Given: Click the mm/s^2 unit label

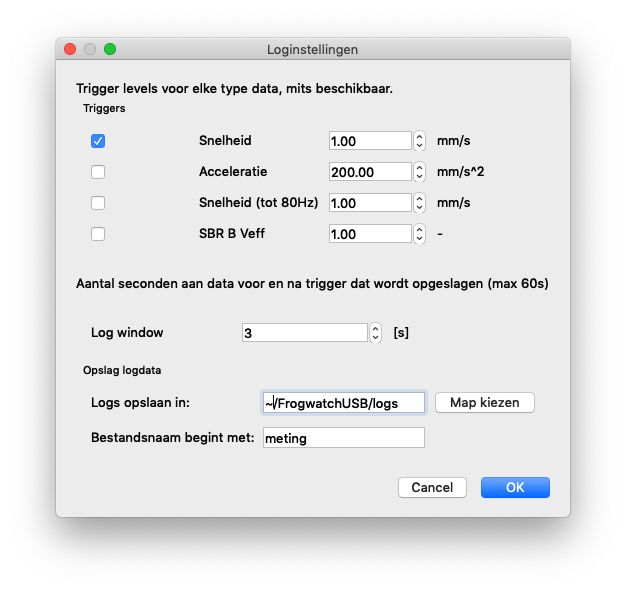Looking at the screenshot, I should click(x=460, y=172).
